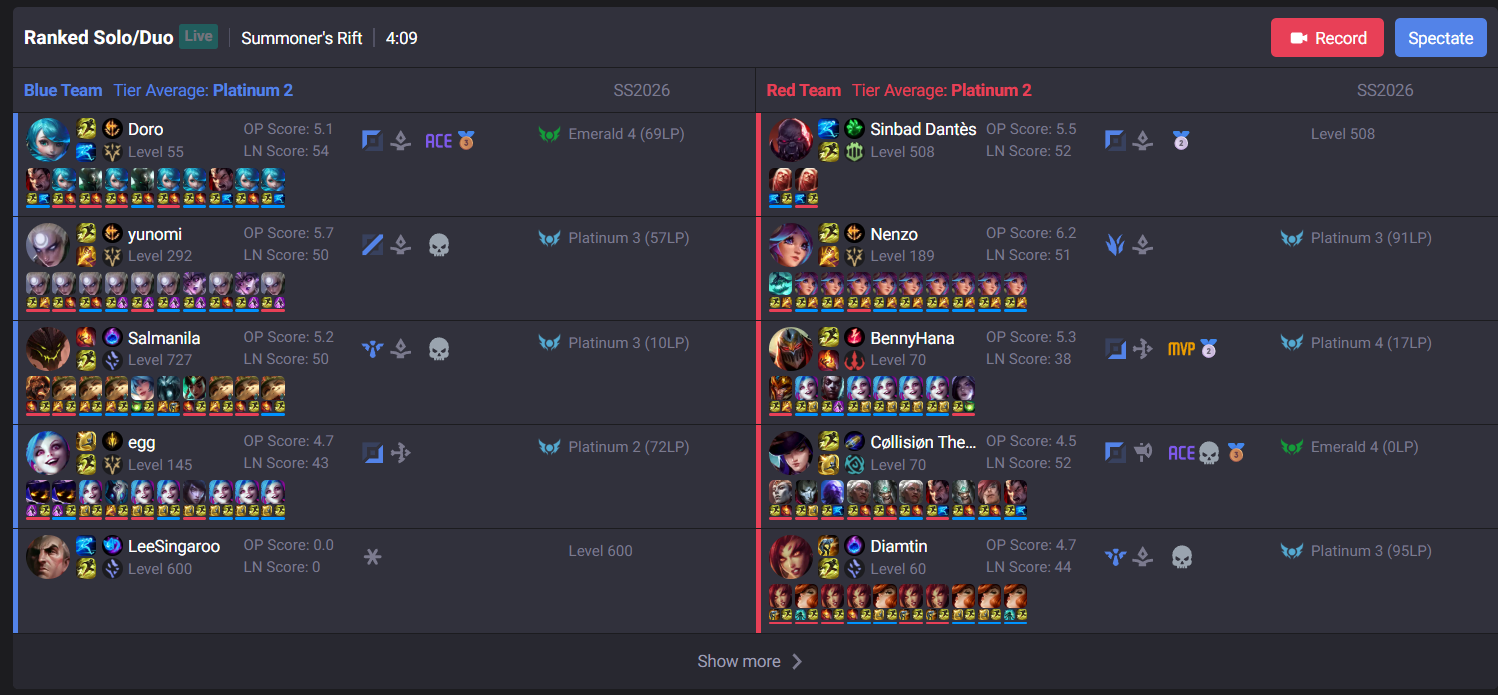Open Cøllisiøn The... summoner name link
The image size is (1498, 695).
(x=923, y=442)
